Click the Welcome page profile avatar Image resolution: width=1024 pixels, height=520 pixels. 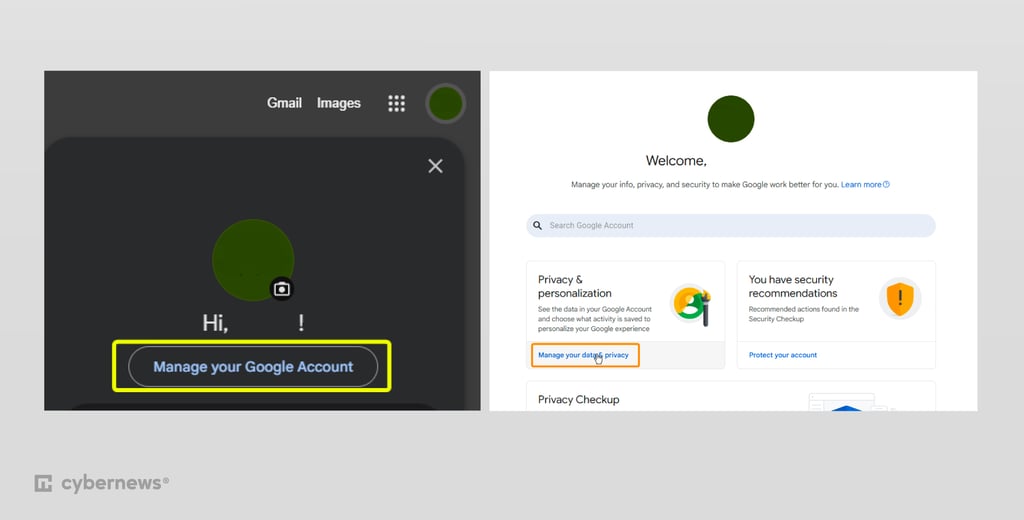coord(731,119)
